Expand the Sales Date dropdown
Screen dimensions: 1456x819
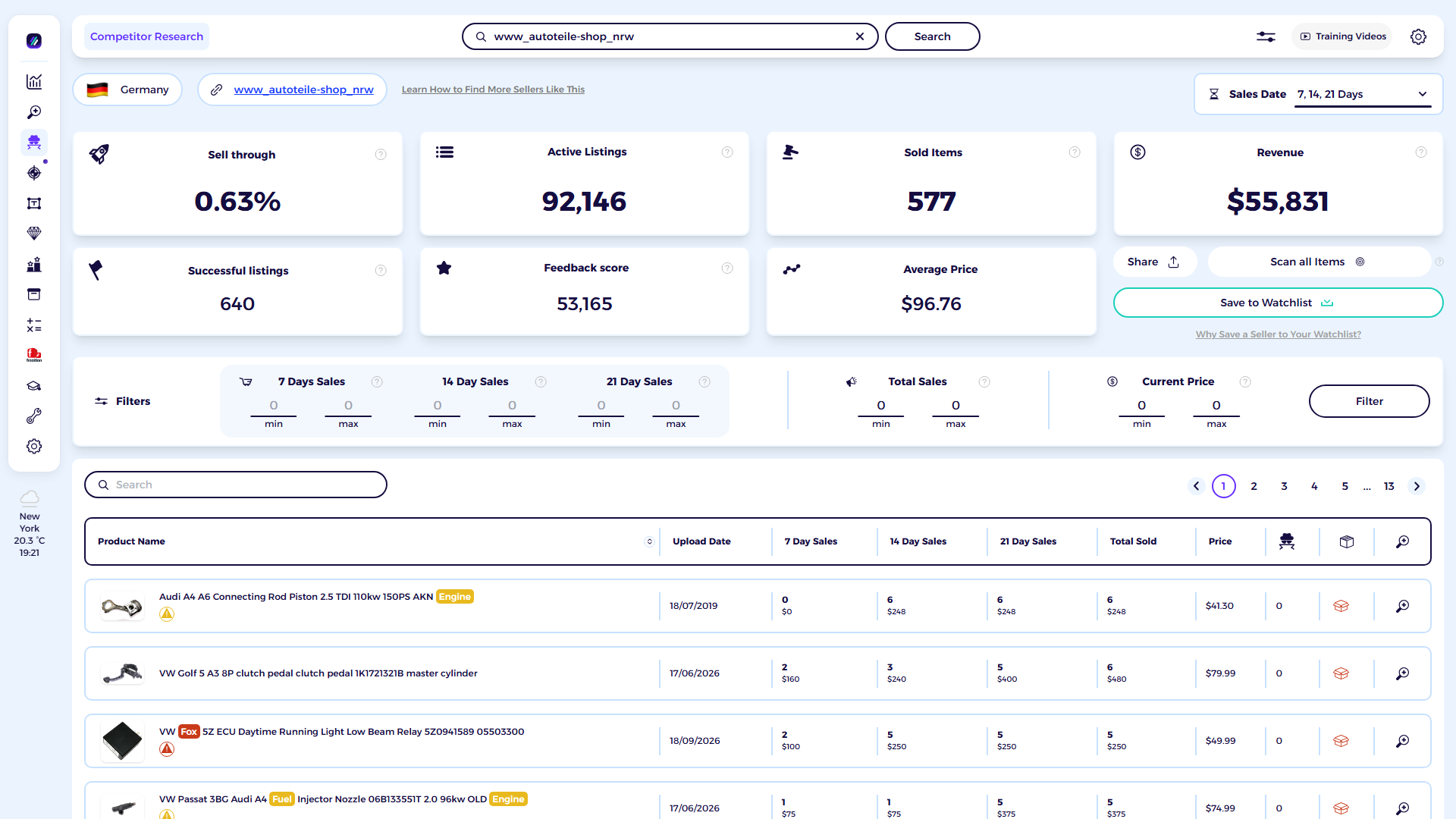tap(1363, 94)
